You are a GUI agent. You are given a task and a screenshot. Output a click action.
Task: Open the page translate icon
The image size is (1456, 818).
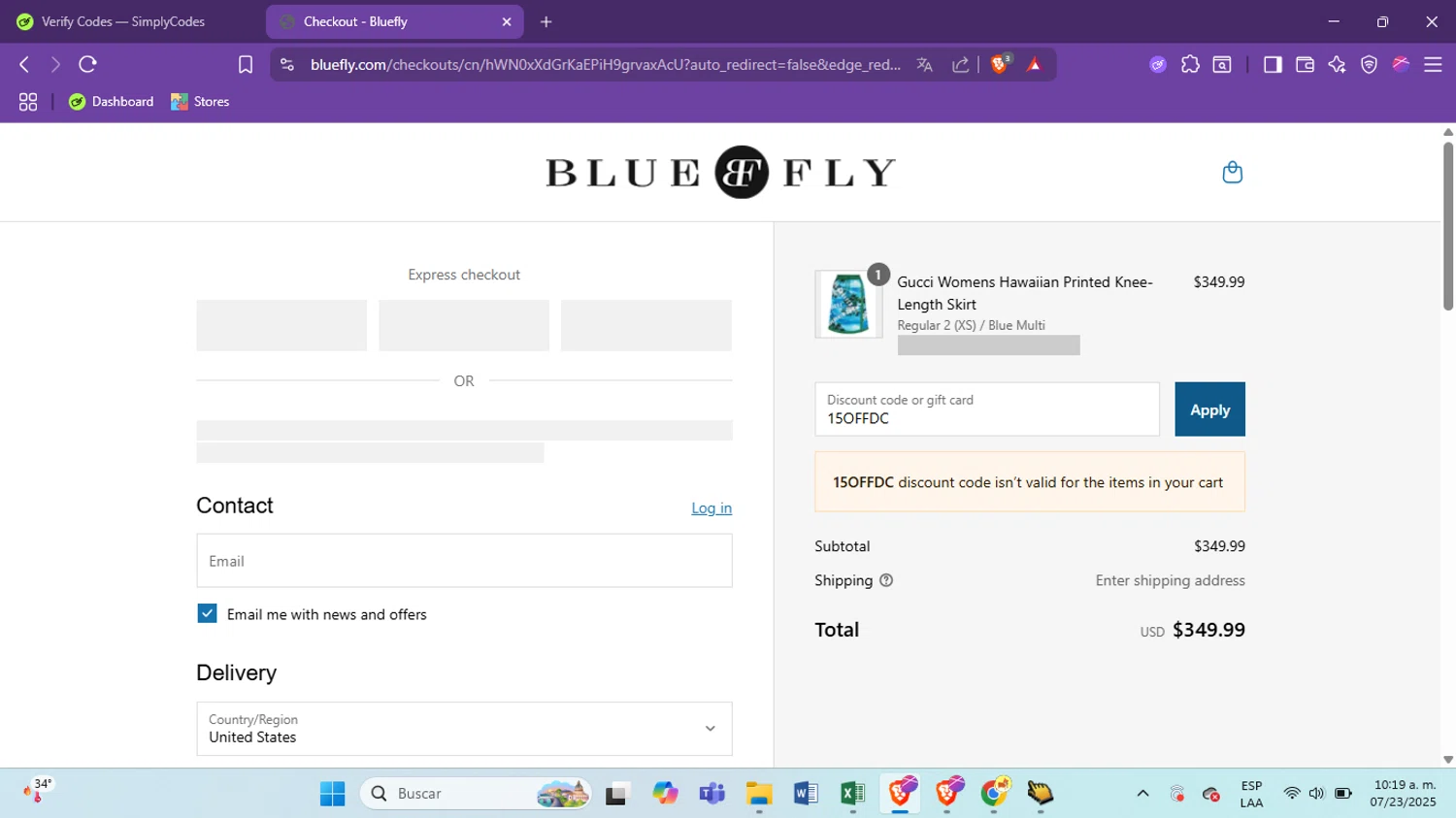924,65
